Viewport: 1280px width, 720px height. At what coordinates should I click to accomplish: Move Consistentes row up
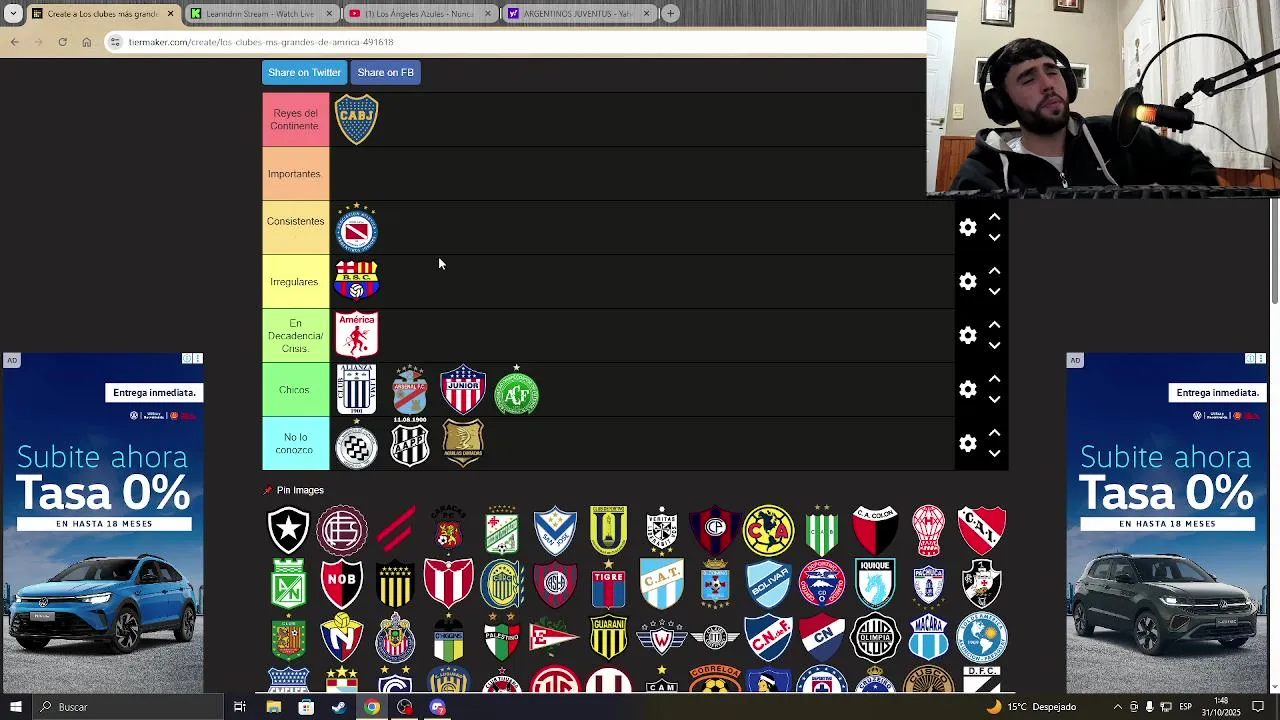(994, 217)
